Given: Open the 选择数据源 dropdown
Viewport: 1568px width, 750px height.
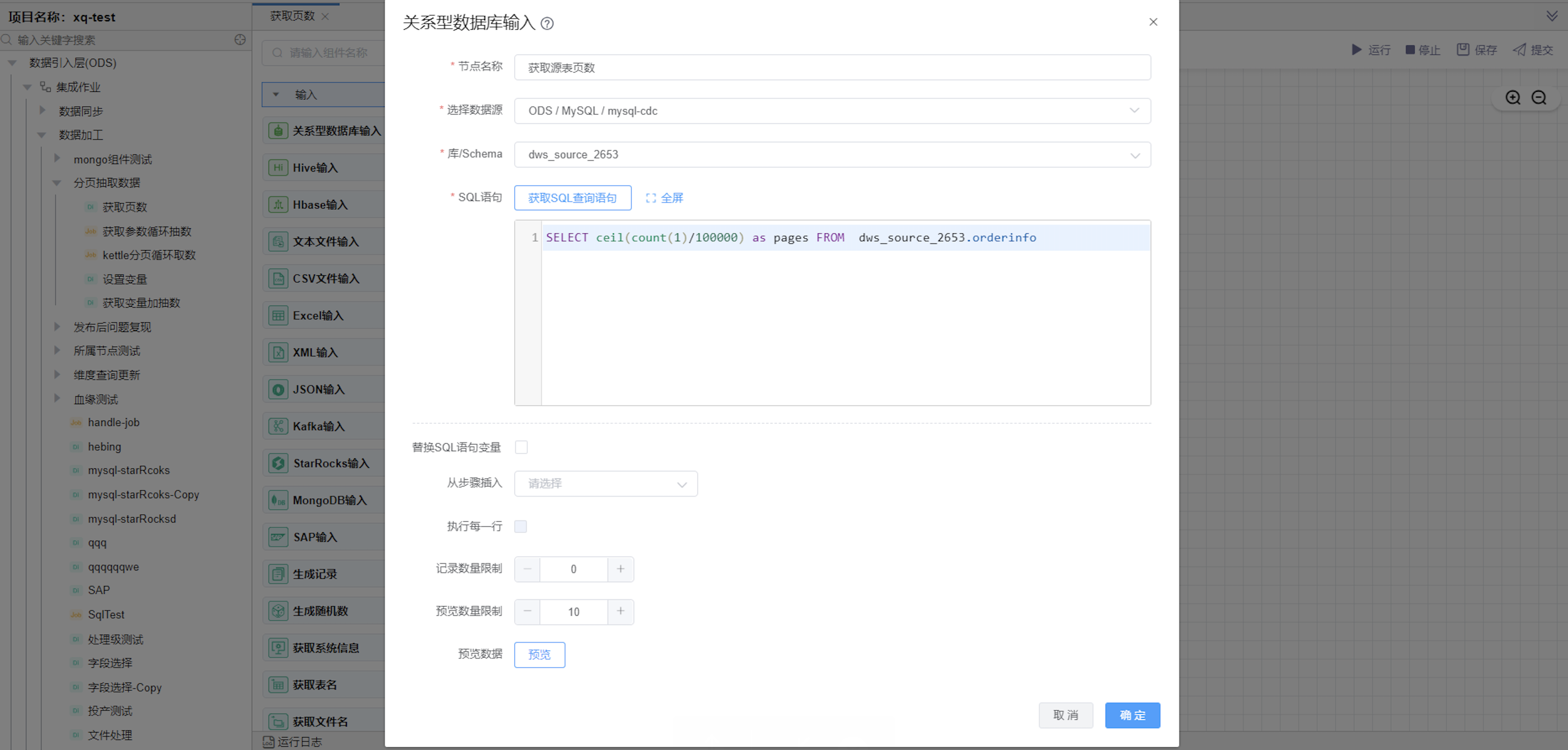Looking at the screenshot, I should pos(832,111).
